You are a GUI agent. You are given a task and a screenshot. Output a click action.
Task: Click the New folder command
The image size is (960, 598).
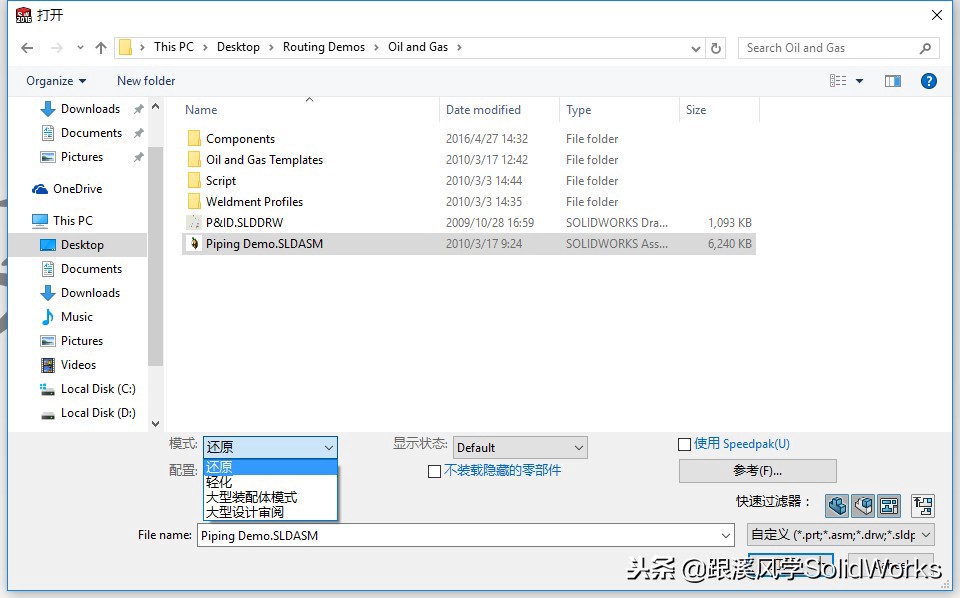pyautogui.click(x=145, y=81)
